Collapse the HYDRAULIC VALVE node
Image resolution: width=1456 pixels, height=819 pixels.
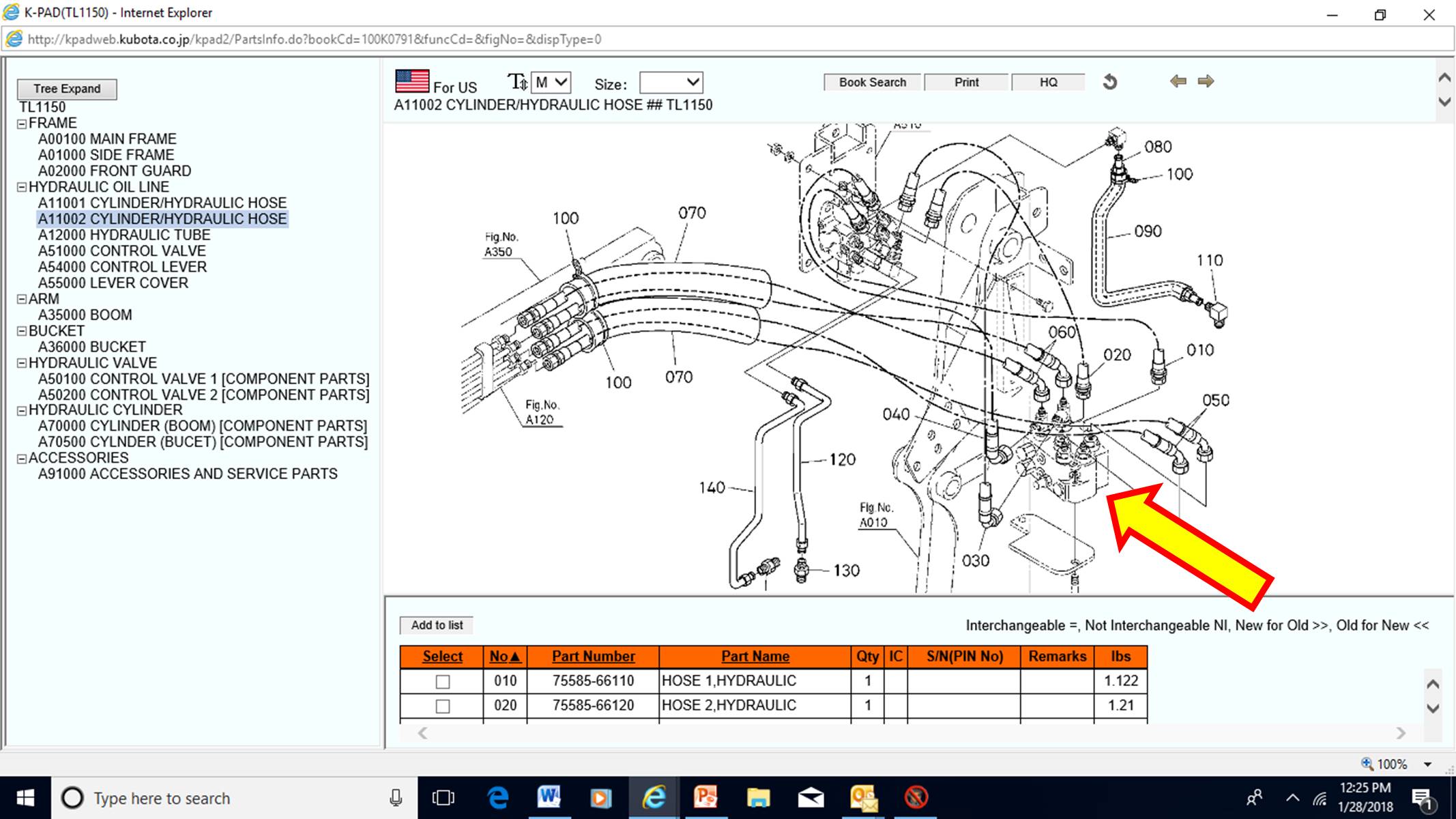pos(22,363)
